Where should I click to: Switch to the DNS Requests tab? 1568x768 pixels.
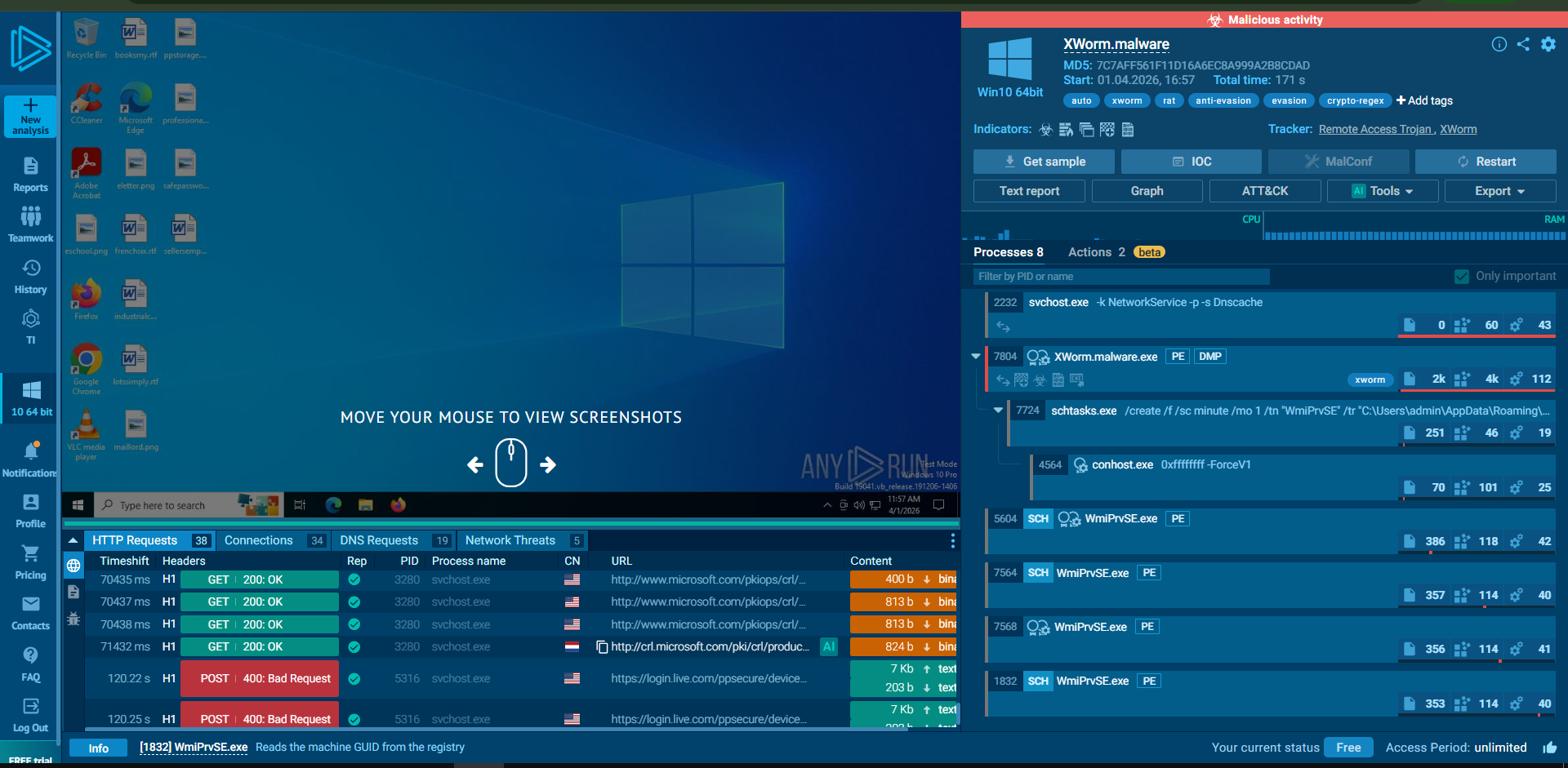(x=394, y=540)
